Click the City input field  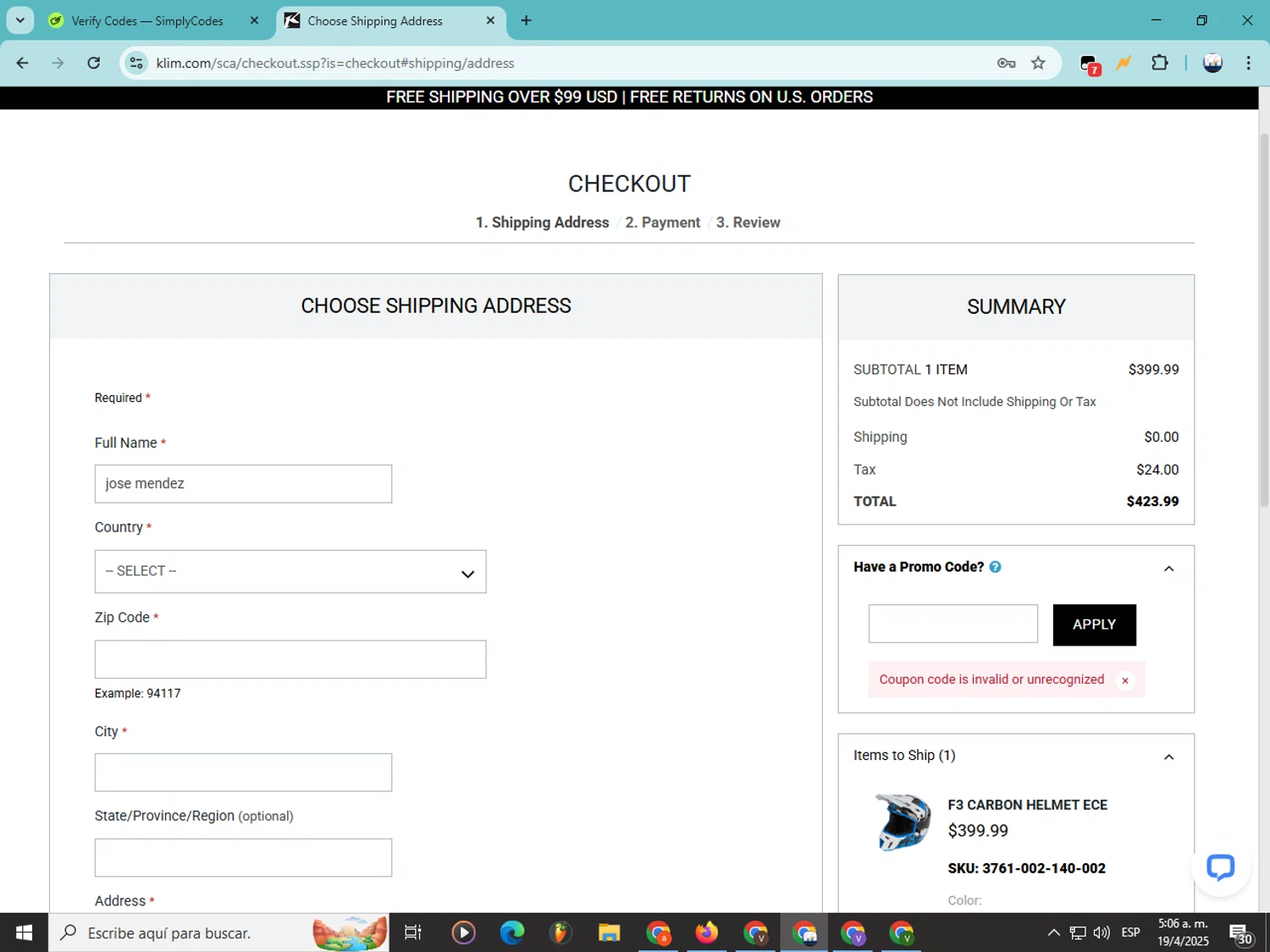pyautogui.click(x=243, y=773)
